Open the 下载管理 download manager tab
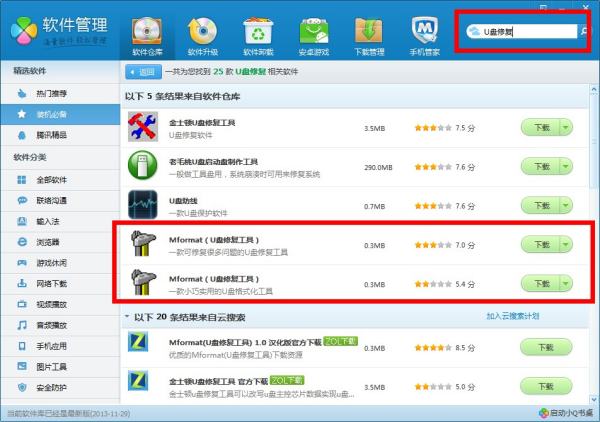The height and width of the screenshot is (422, 600). coord(369,37)
